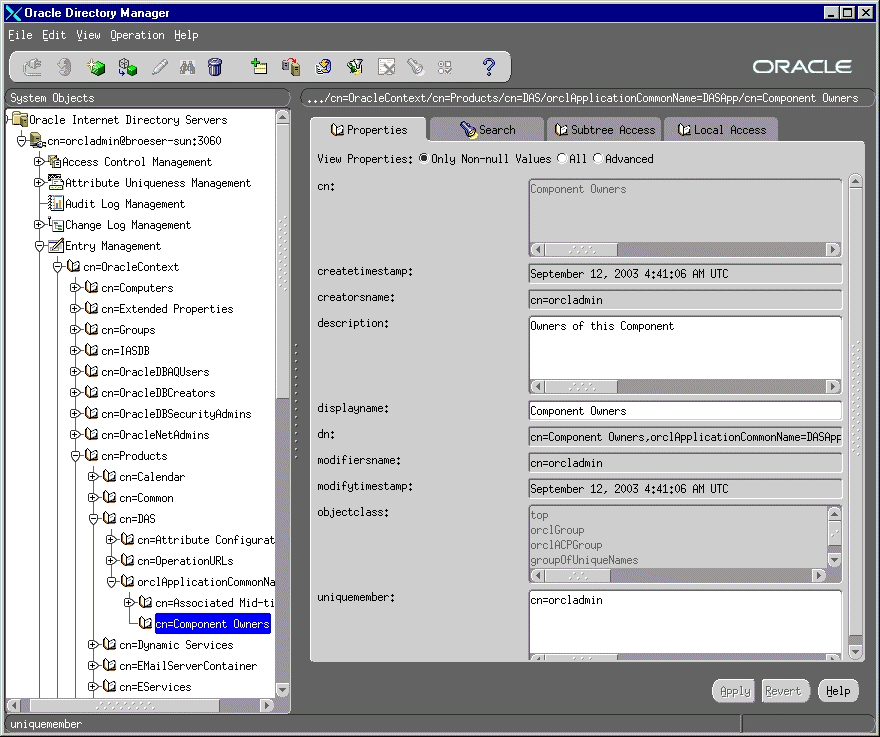Viewport: 880px width, 737px height.
Task: Choose Only Non-null Values option
Action: click(x=426, y=159)
